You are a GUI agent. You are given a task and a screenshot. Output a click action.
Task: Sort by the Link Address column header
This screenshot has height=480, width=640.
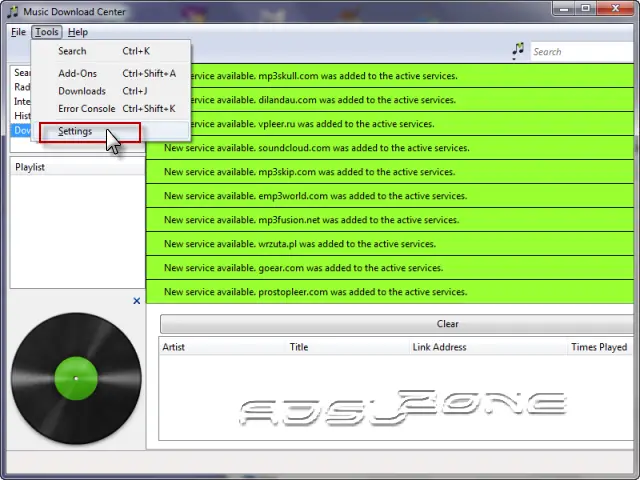coord(488,347)
